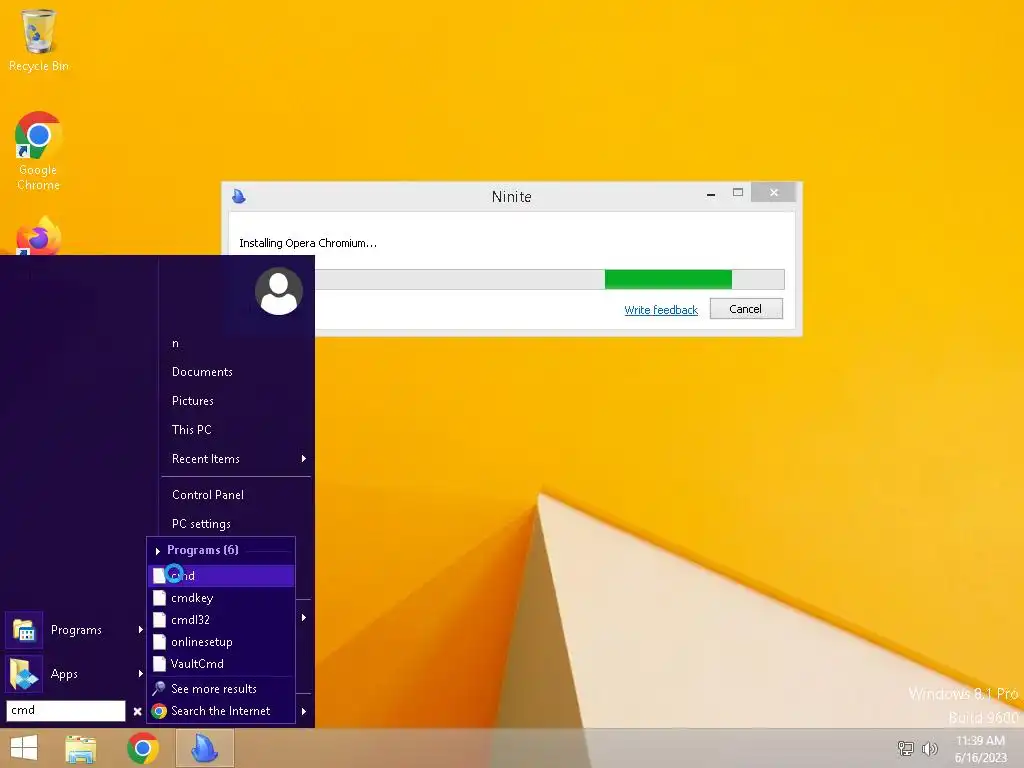Click See more results
Screen dimensions: 1024x768
pos(221,689)
